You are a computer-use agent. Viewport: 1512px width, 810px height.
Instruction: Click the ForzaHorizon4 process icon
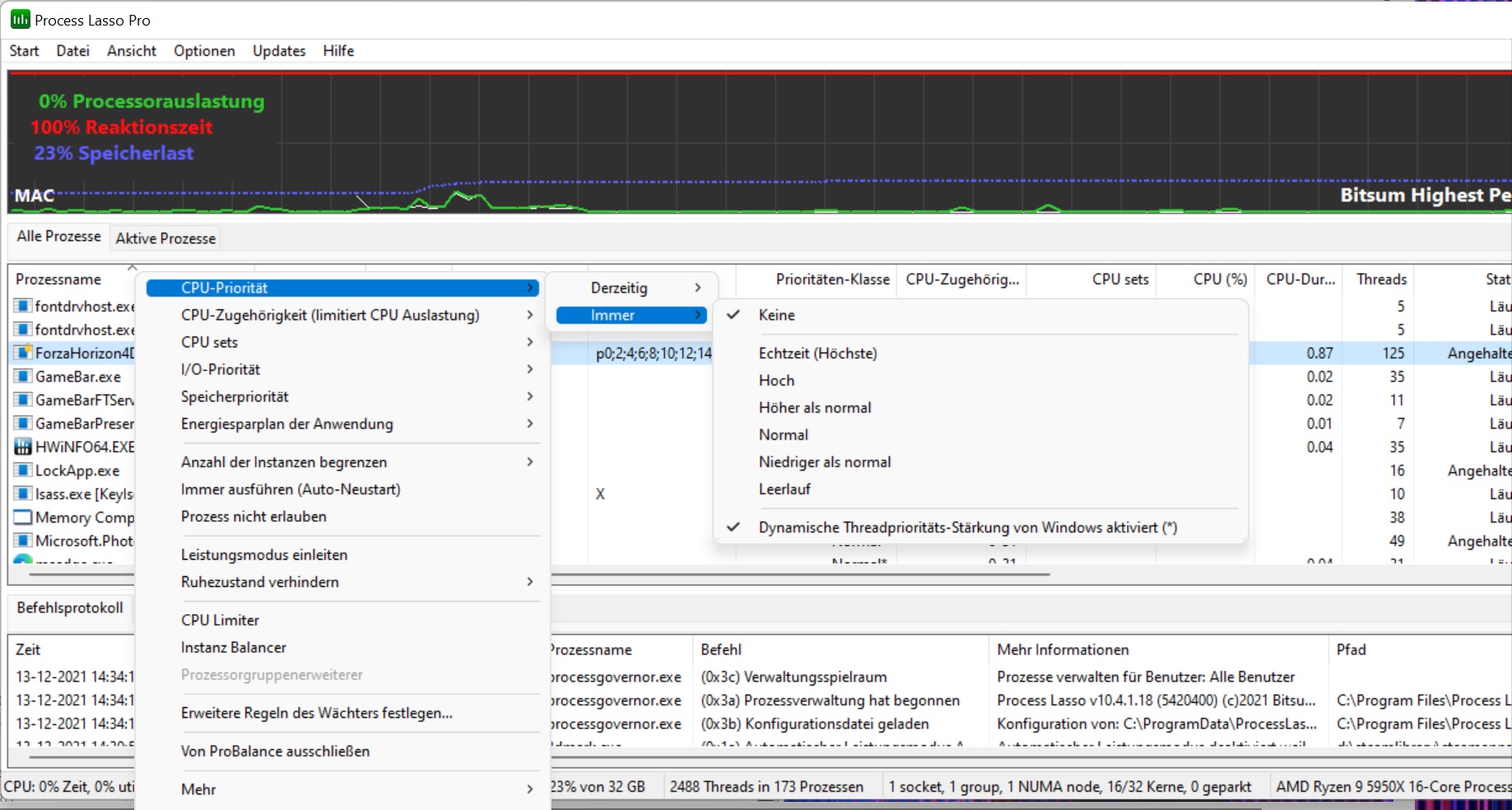[x=23, y=353]
